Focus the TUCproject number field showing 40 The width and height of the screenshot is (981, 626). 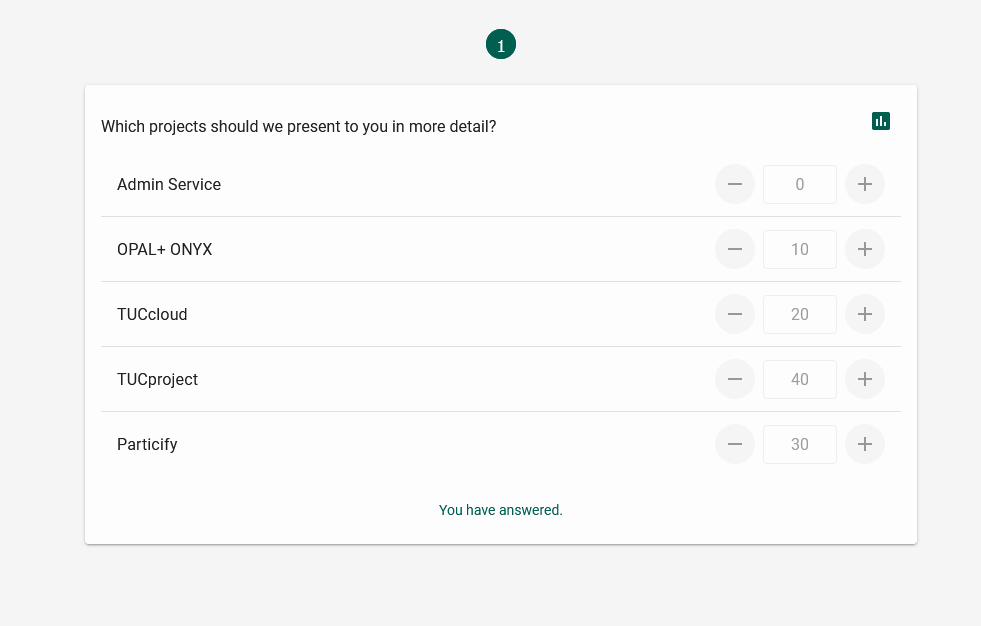(800, 380)
